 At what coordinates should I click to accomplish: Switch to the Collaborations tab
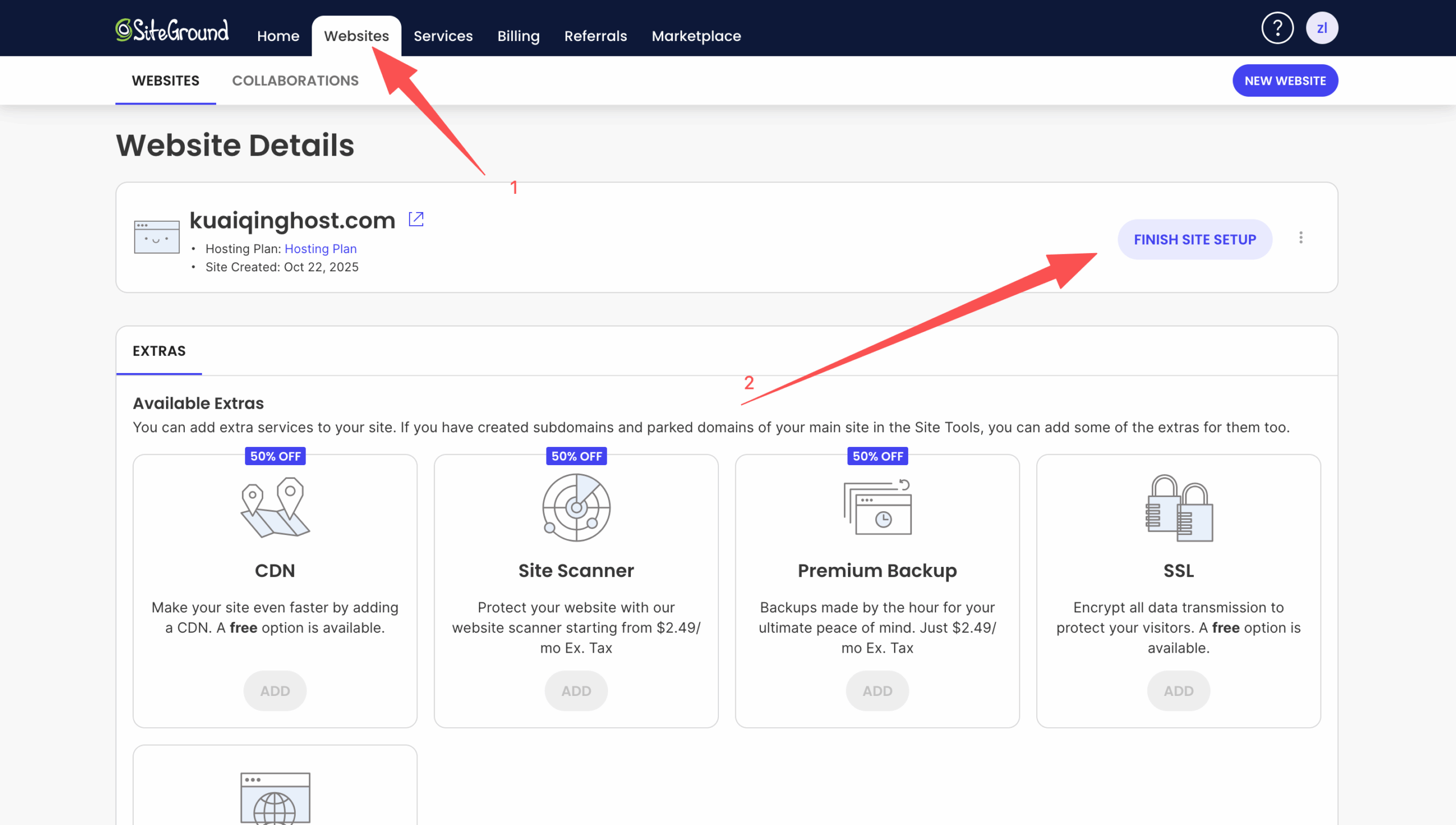pyautogui.click(x=295, y=81)
